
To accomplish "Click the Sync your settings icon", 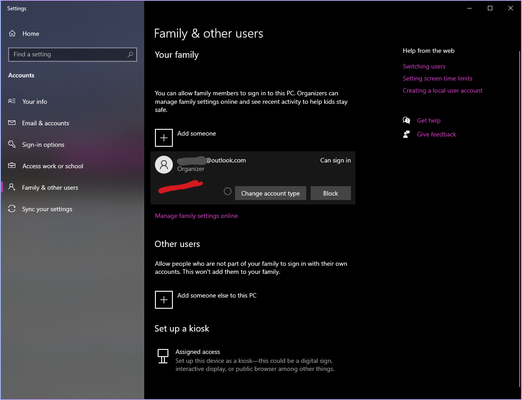I will 12,209.
